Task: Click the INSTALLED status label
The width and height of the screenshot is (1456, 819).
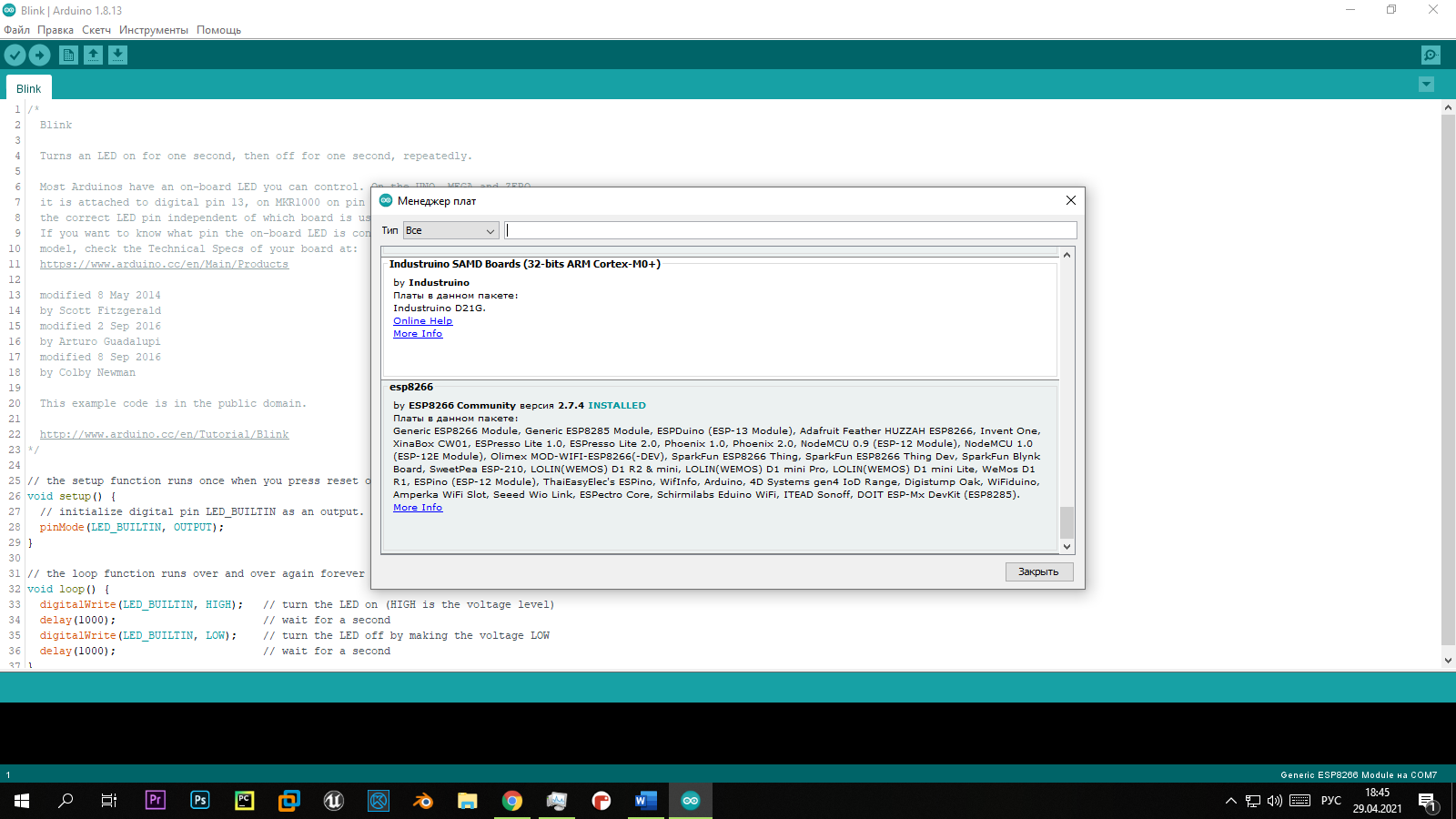Action: pyautogui.click(x=617, y=406)
